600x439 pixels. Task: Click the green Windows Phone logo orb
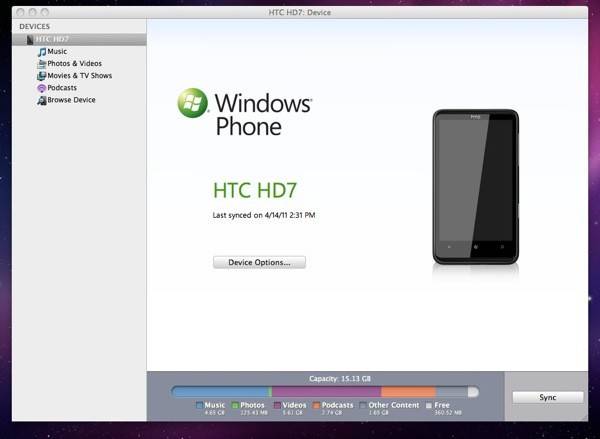[192, 103]
